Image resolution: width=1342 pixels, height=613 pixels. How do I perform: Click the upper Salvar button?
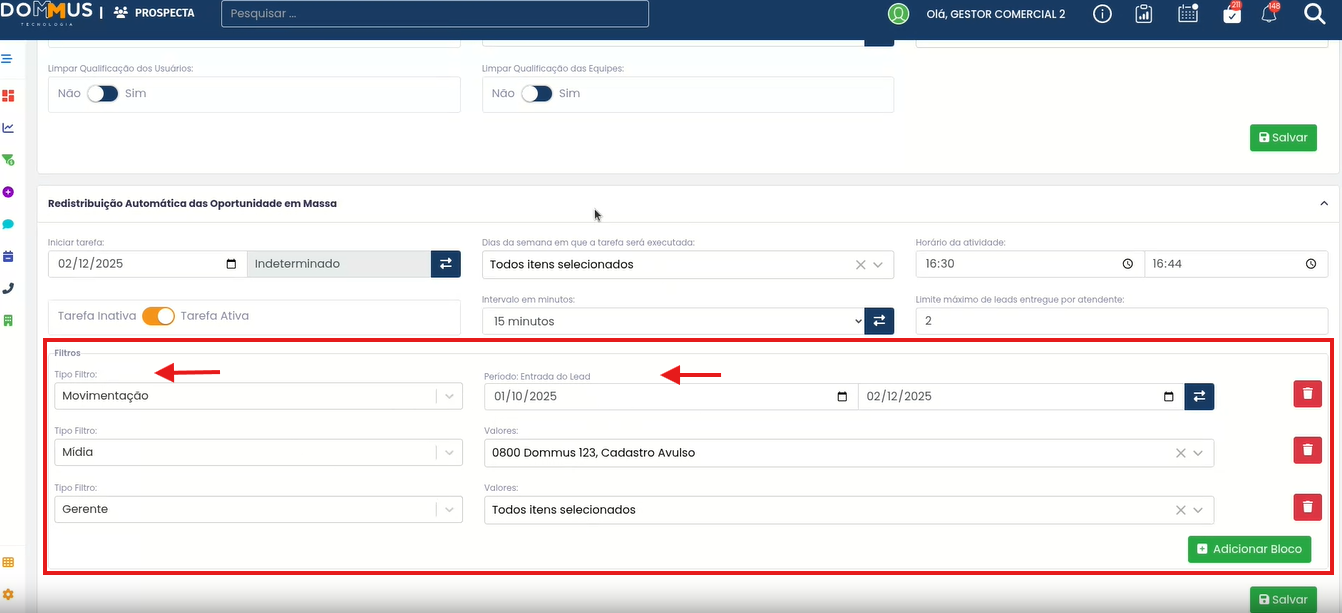click(x=1282, y=137)
